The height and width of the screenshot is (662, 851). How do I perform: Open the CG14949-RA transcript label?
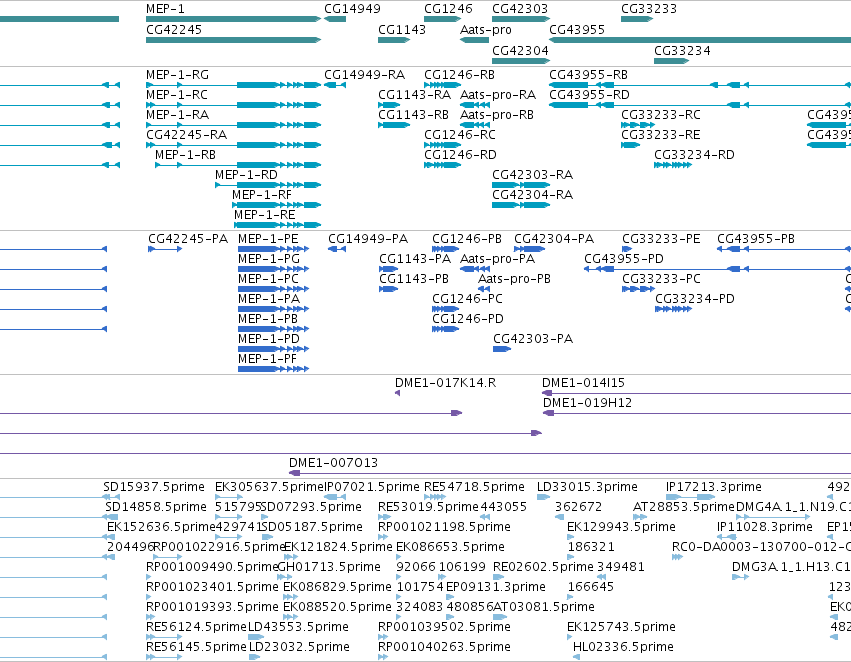[364, 74]
